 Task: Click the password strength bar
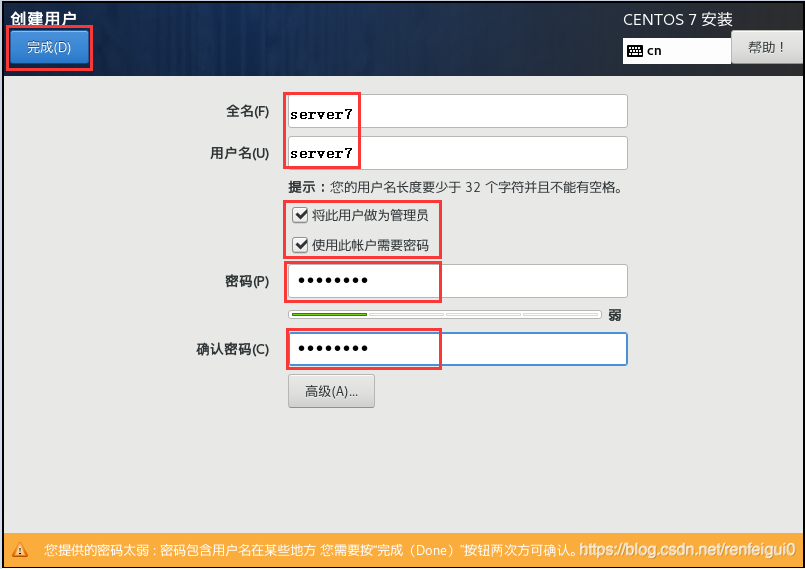pyautogui.click(x=445, y=314)
